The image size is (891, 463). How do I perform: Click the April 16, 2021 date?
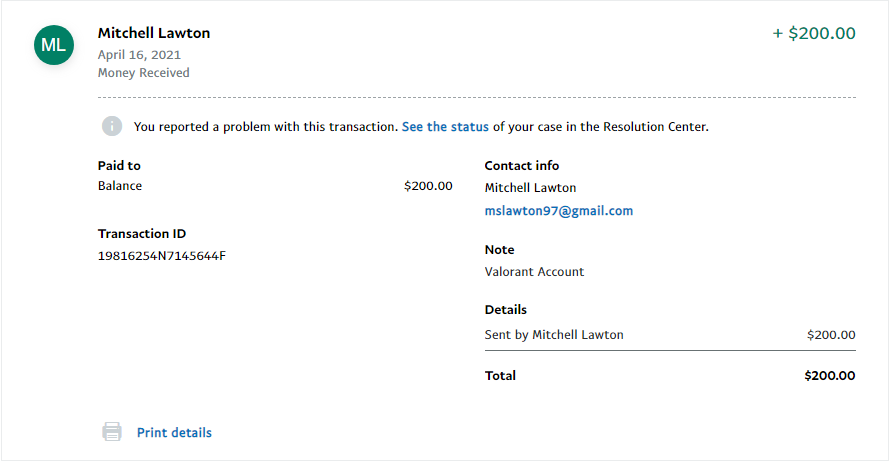point(139,55)
